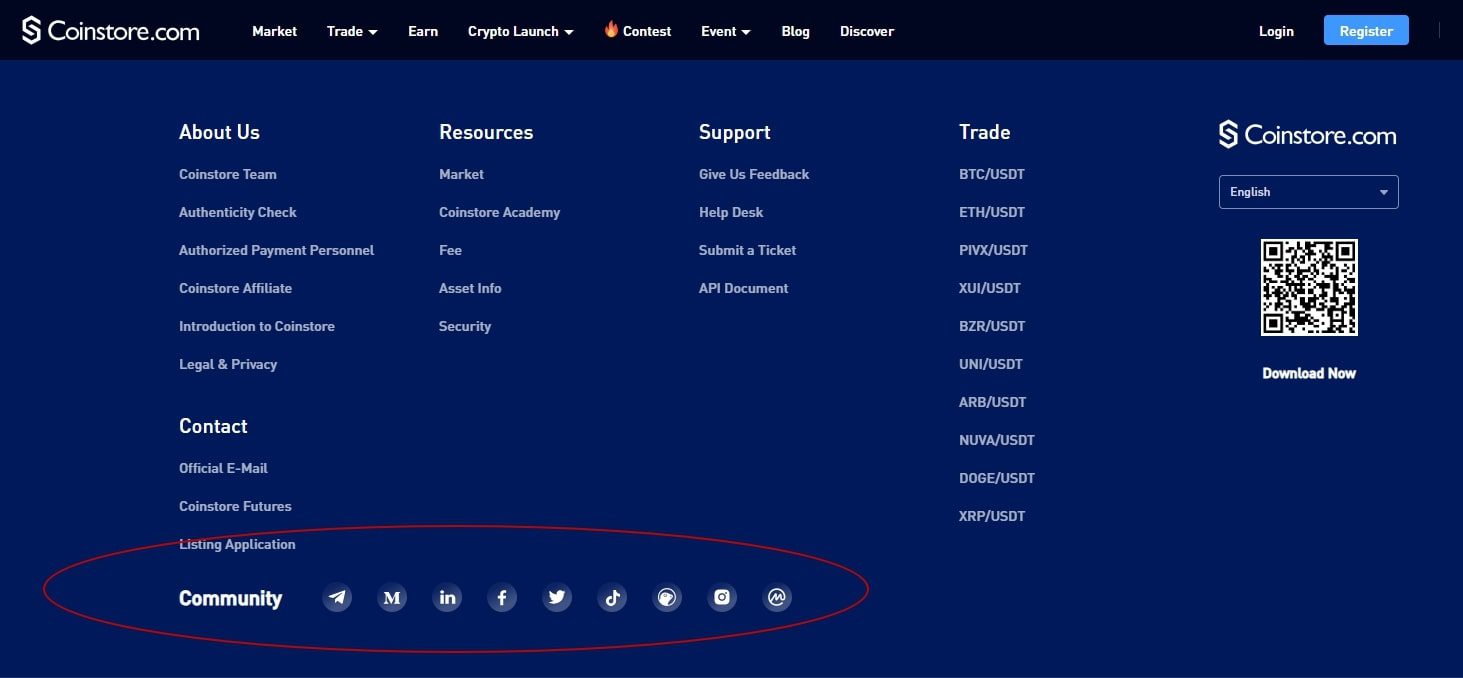Open the Authenticity Check link
The width and height of the screenshot is (1463, 678).
click(x=238, y=212)
